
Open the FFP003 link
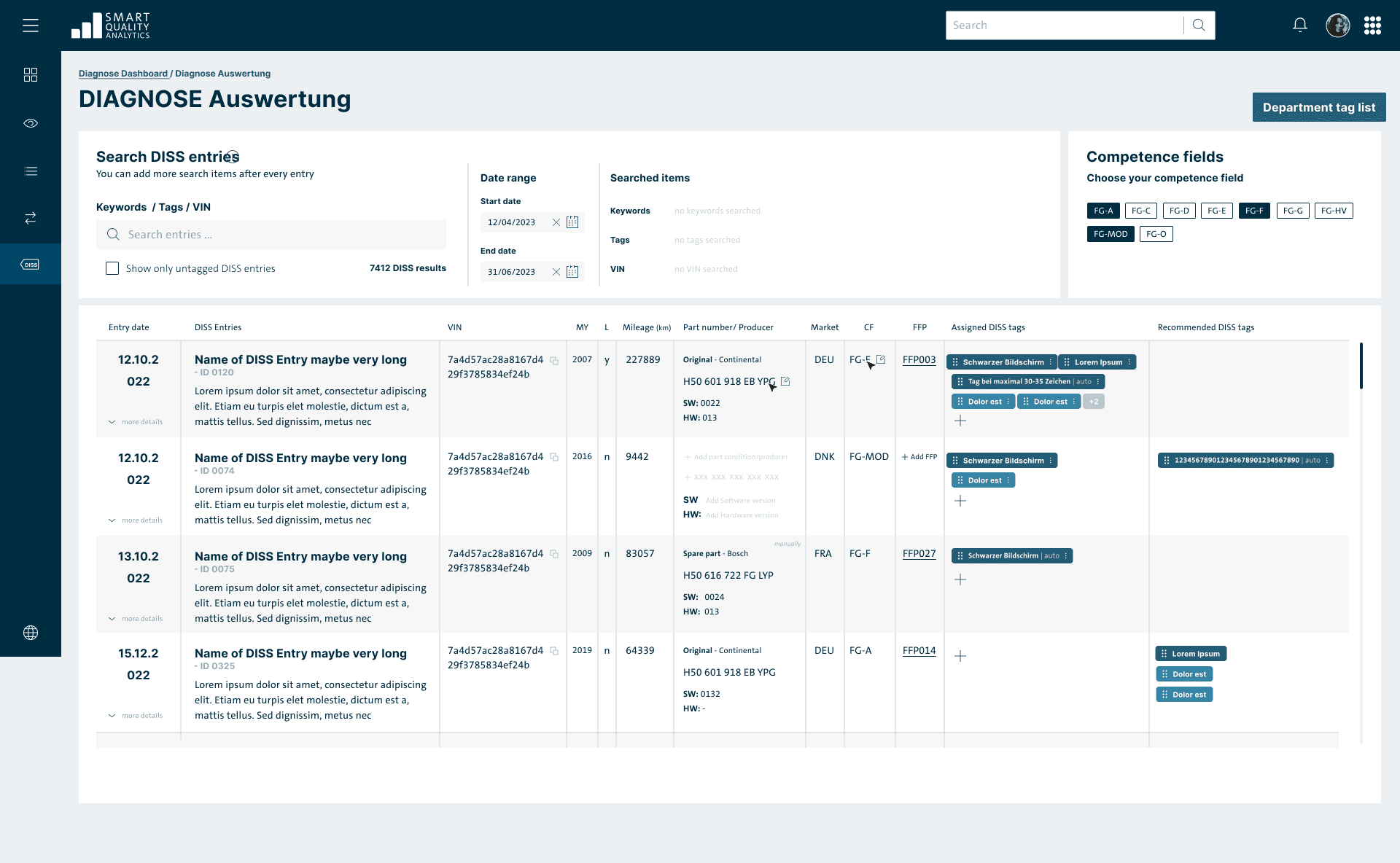(x=919, y=360)
